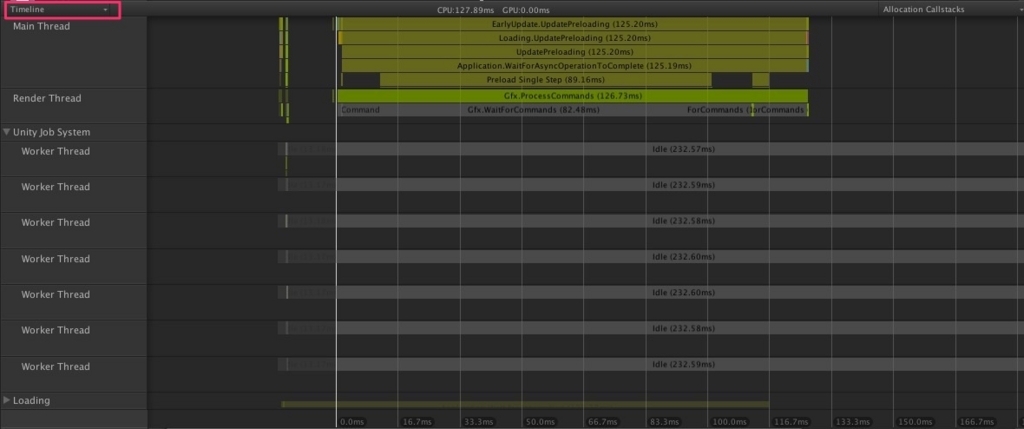Click the 150.0ms time ruler mark
This screenshot has width=1024, height=429.
(912, 422)
